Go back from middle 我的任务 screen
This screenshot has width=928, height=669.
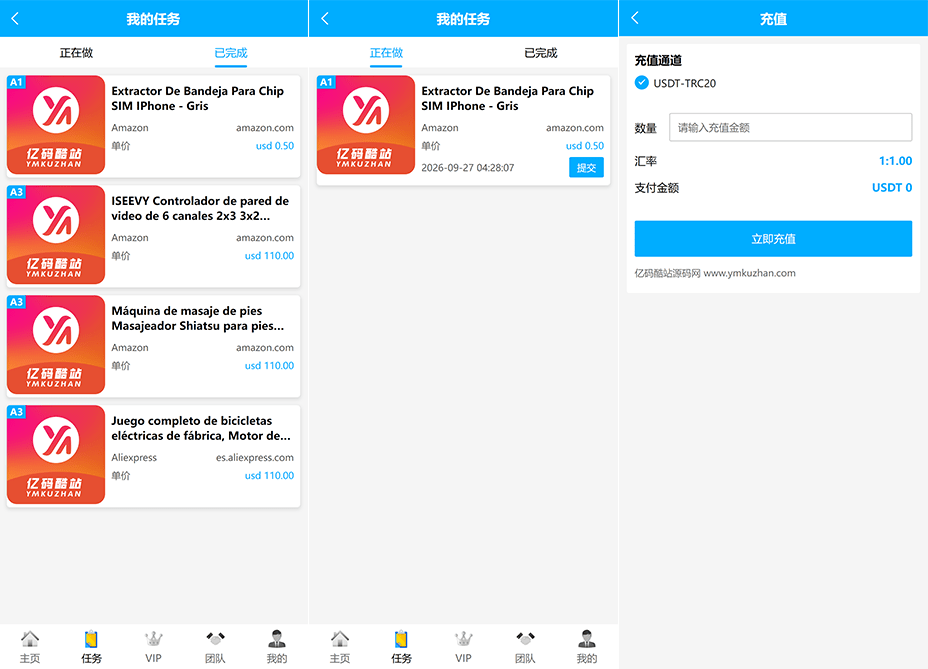click(x=325, y=18)
